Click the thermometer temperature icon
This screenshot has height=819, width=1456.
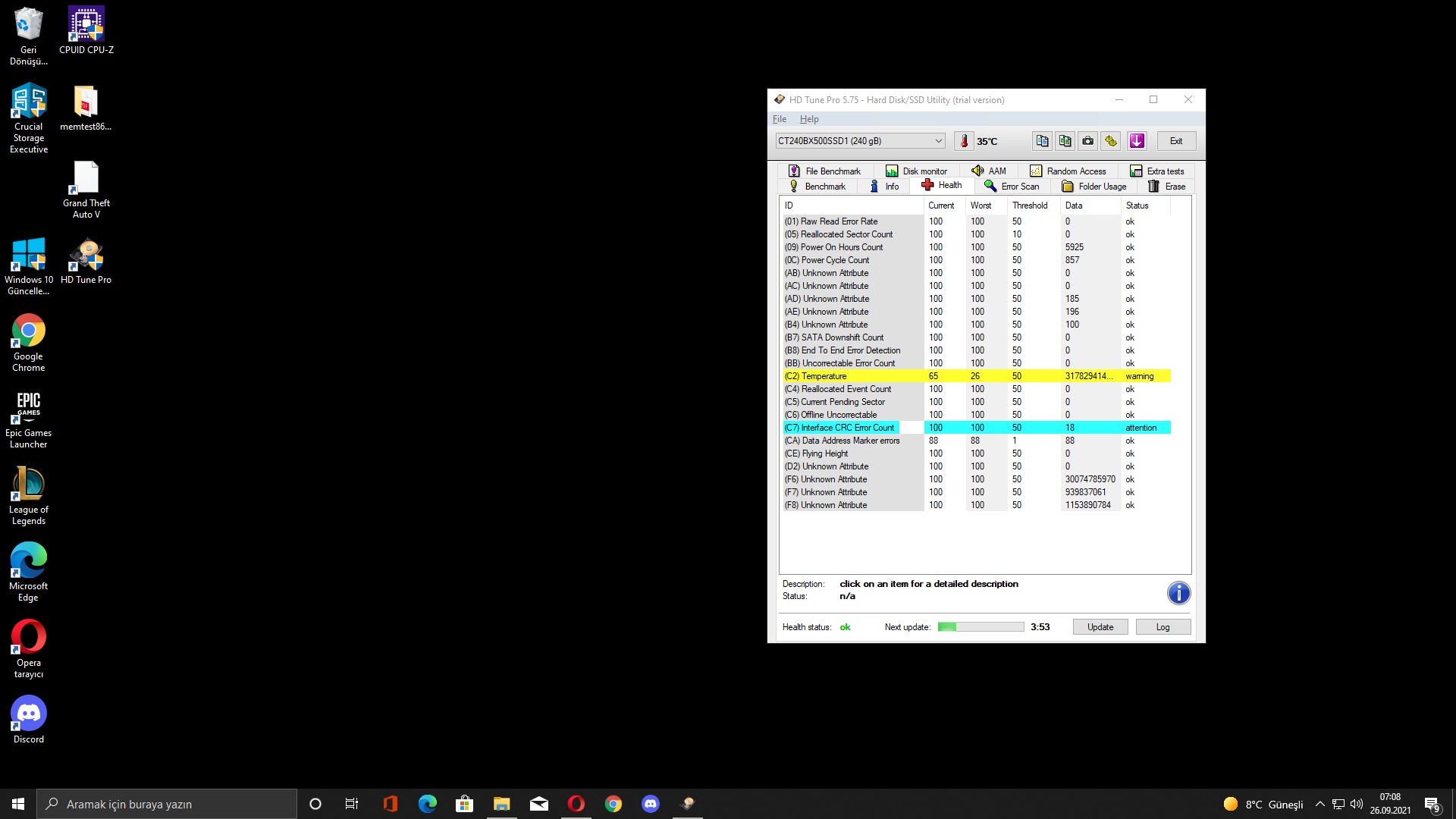point(964,141)
